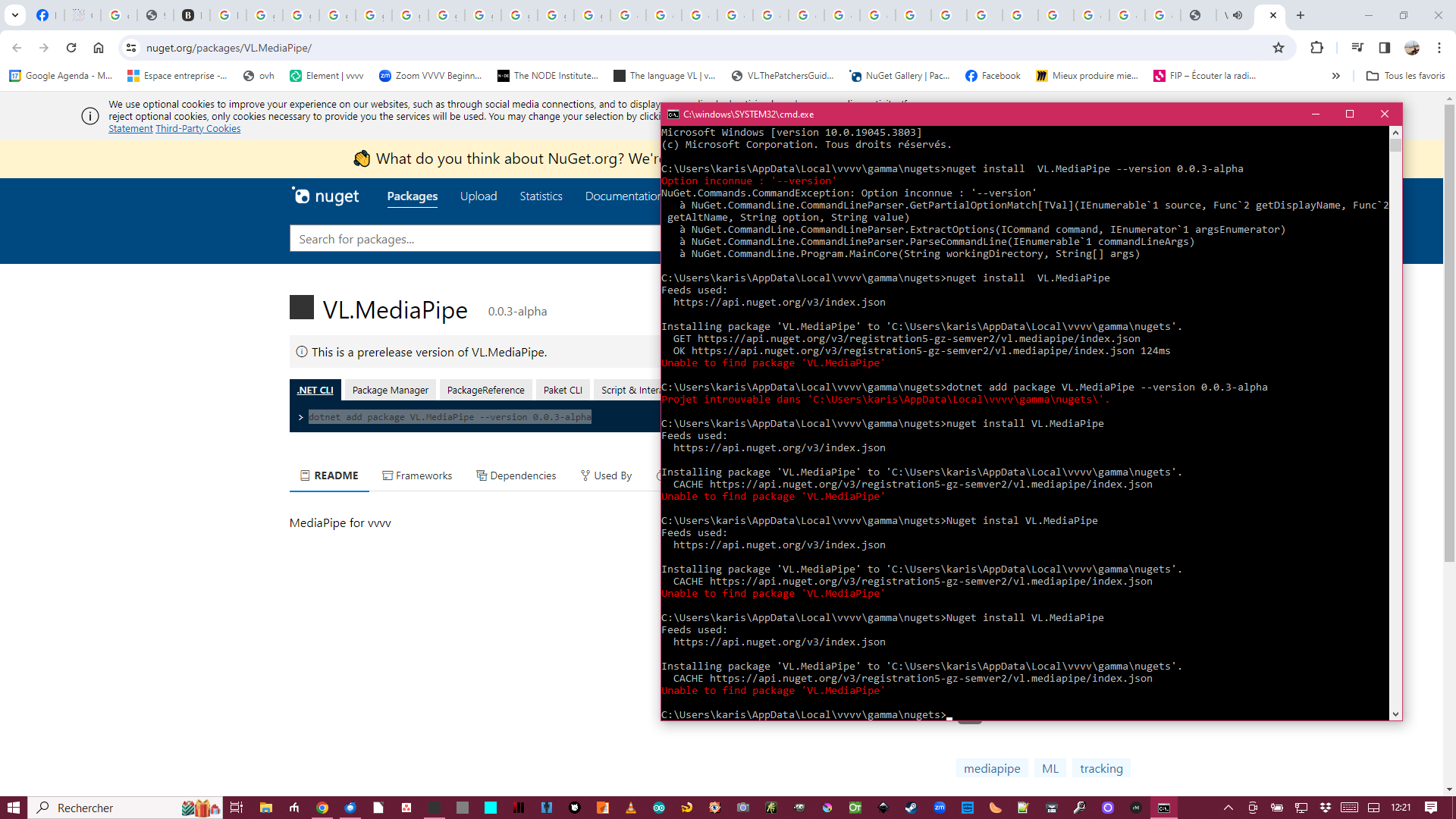Open Arduino IDE from the taskbar
This screenshot has width=1456, height=819.
(x=659, y=808)
